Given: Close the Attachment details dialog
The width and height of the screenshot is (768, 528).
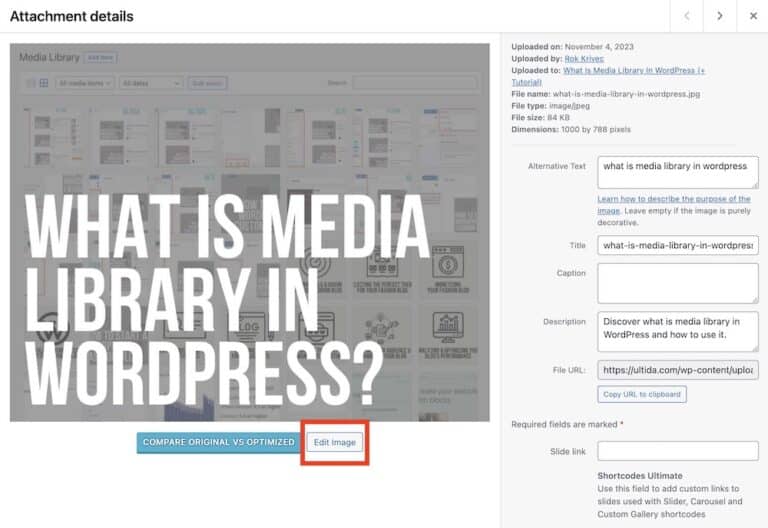Looking at the screenshot, I should (753, 16).
